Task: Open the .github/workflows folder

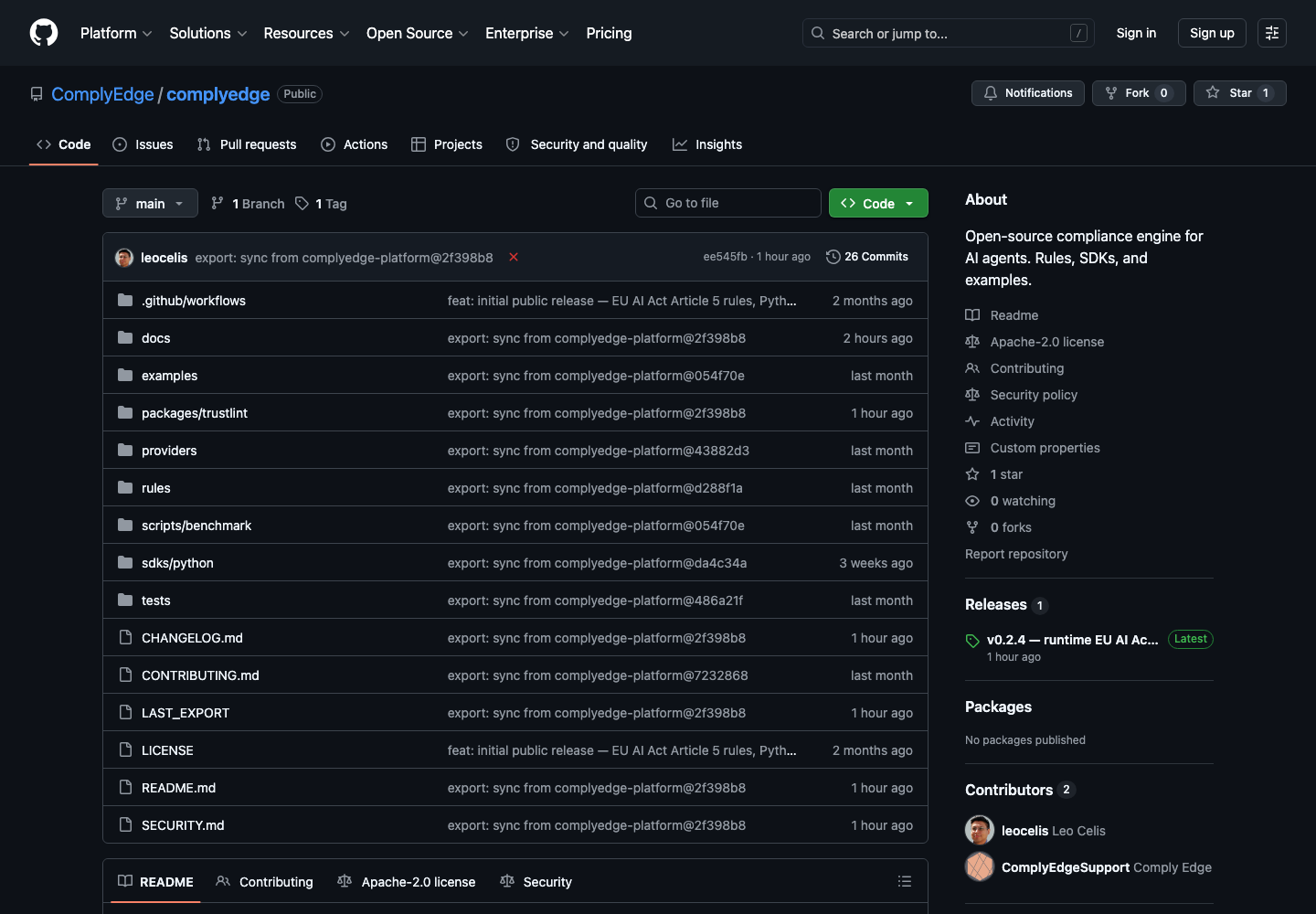Action: [x=194, y=301]
